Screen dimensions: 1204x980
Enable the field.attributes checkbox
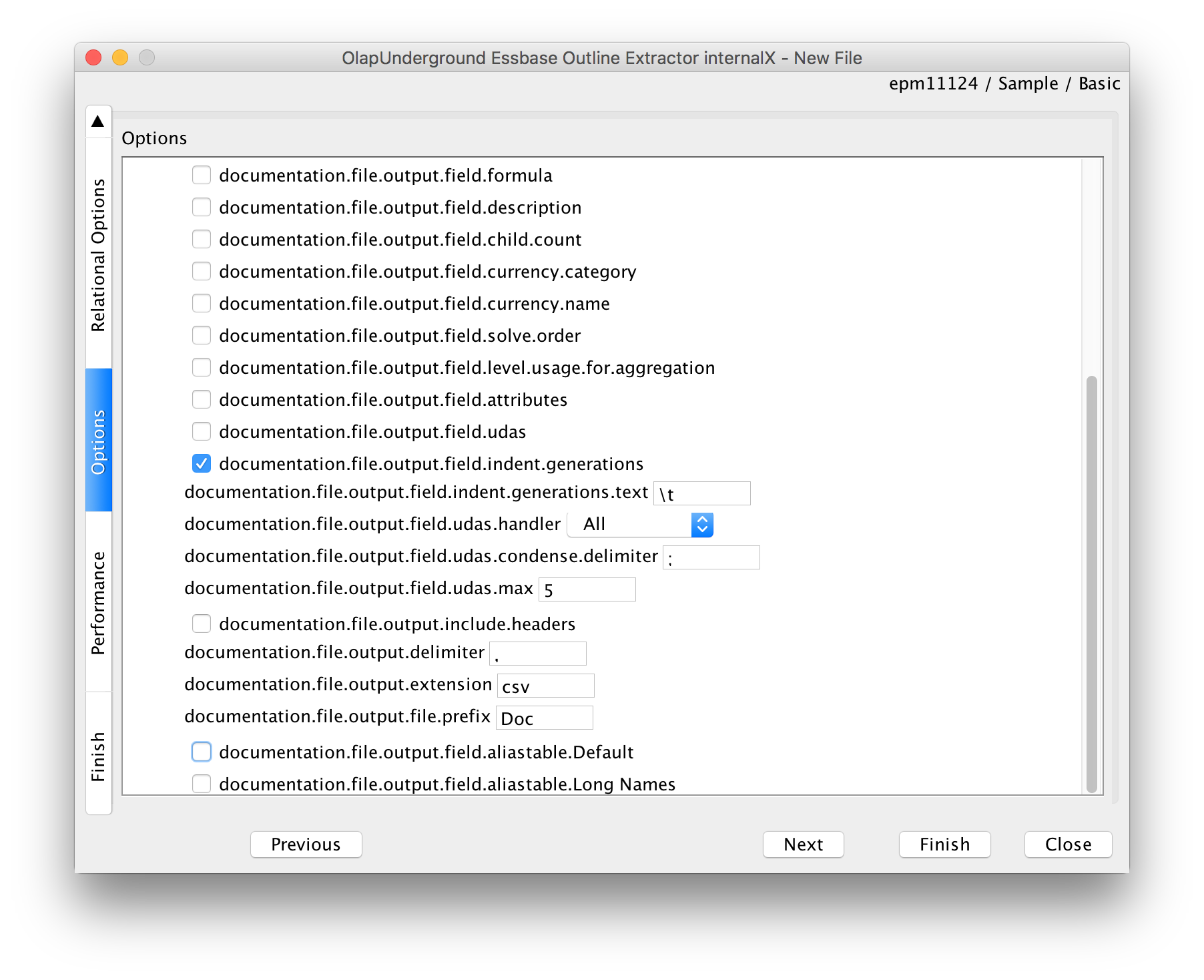point(202,399)
